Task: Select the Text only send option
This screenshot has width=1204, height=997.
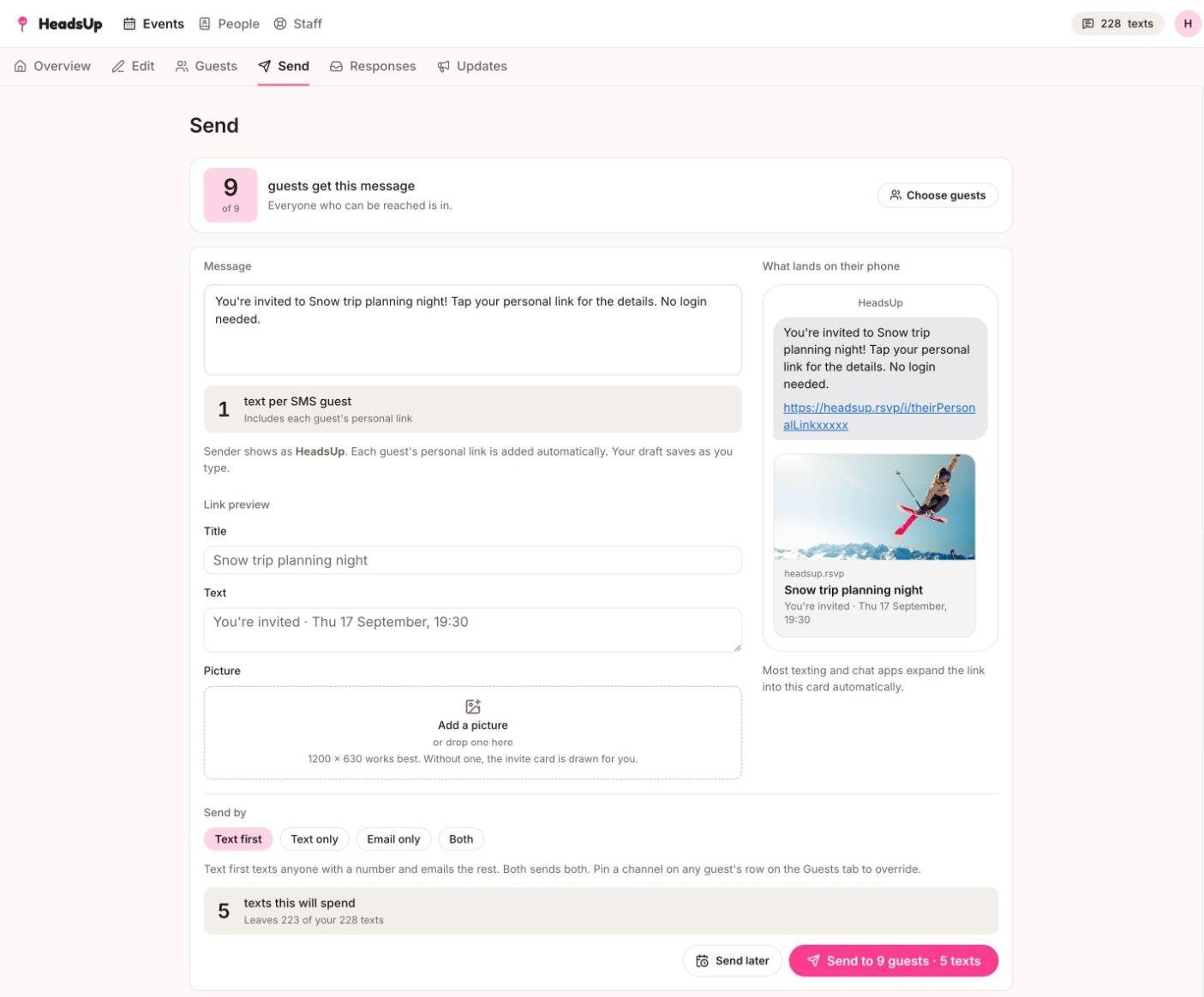Action: (x=314, y=839)
